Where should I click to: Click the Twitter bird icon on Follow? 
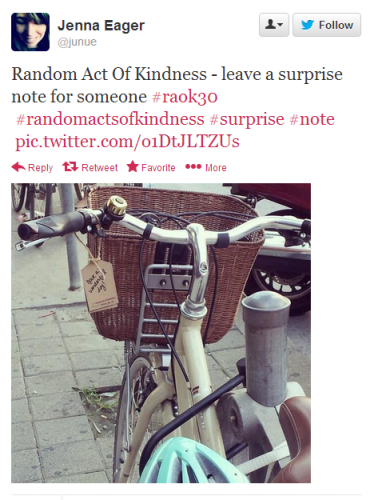coord(307,25)
